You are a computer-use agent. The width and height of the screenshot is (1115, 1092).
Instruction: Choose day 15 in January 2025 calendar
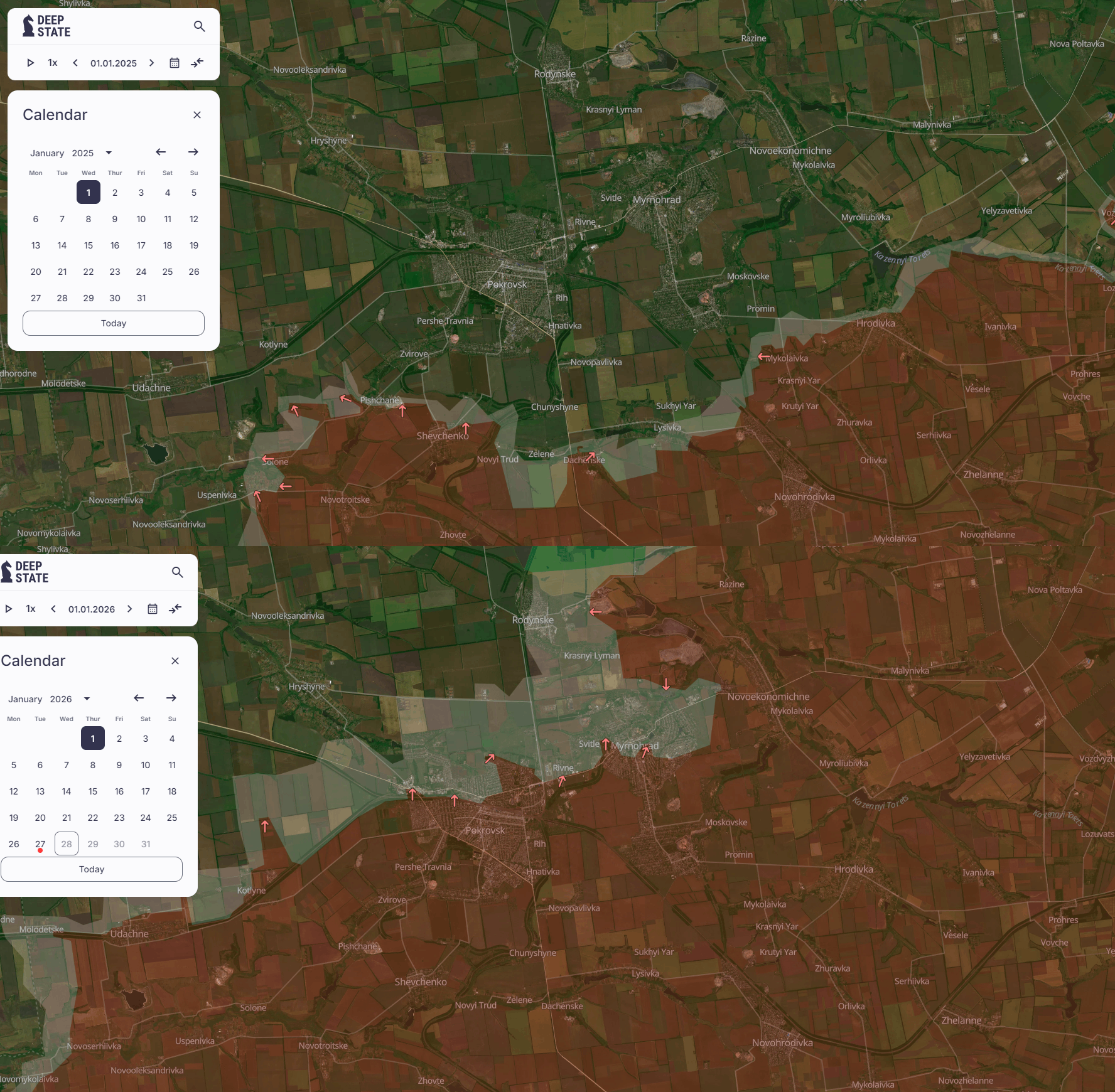tap(89, 245)
